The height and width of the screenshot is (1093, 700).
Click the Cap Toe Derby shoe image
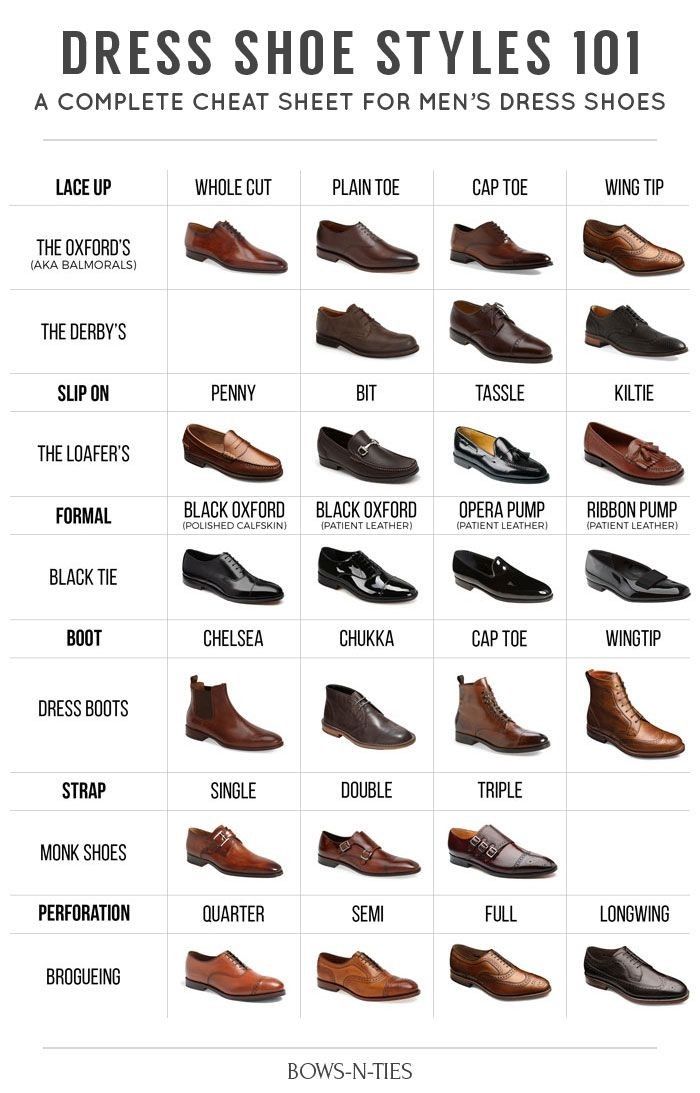[500, 330]
